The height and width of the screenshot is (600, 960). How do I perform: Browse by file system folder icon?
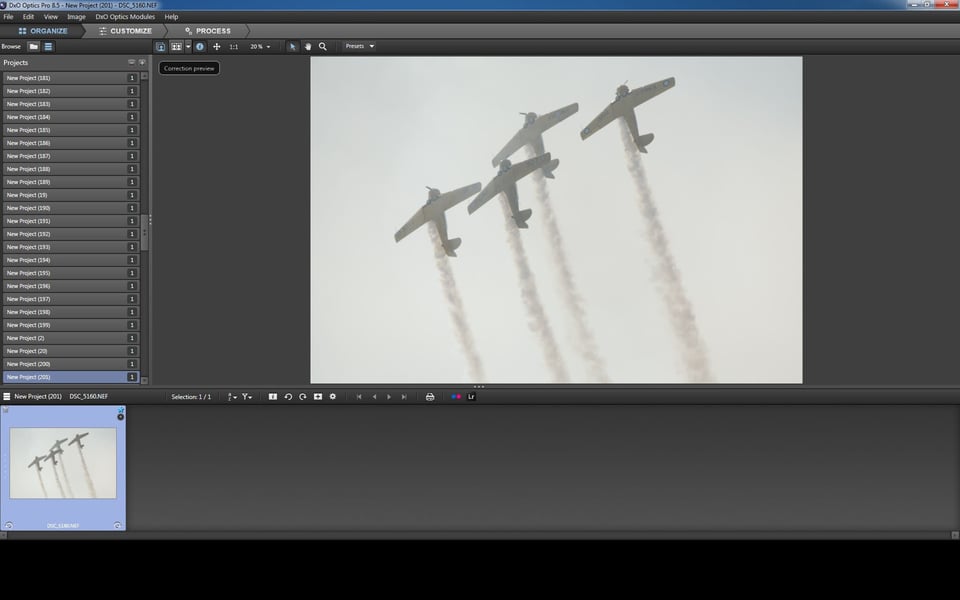click(34, 47)
